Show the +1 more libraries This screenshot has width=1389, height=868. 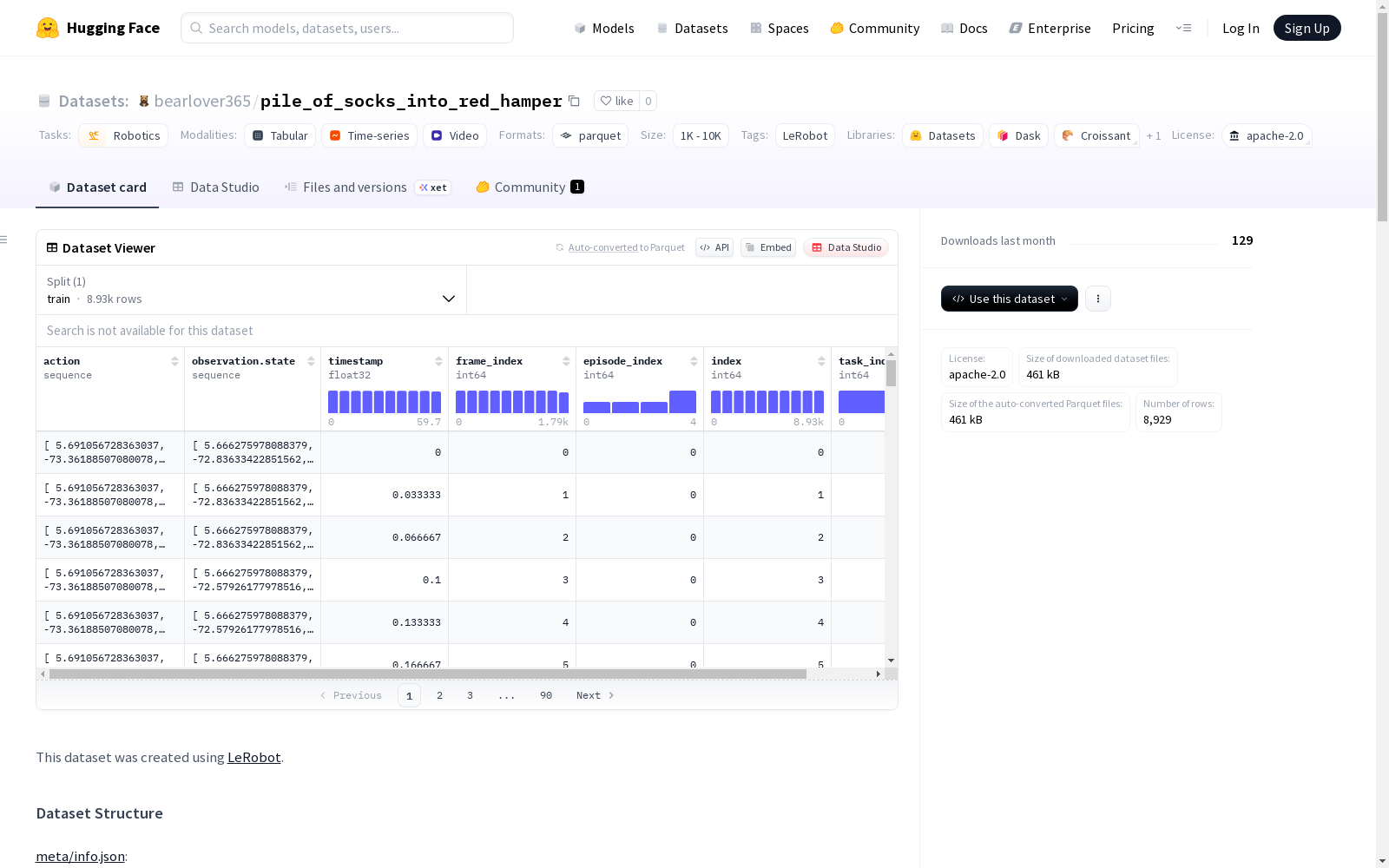pos(1154,135)
